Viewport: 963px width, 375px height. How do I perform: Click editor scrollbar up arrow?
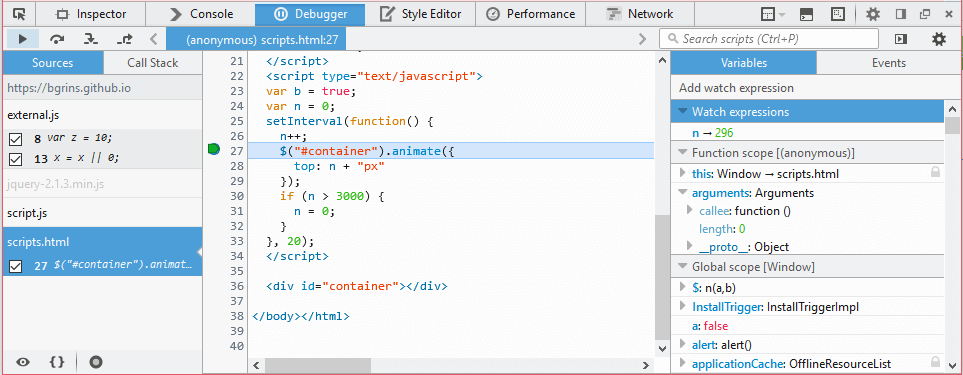tap(662, 60)
